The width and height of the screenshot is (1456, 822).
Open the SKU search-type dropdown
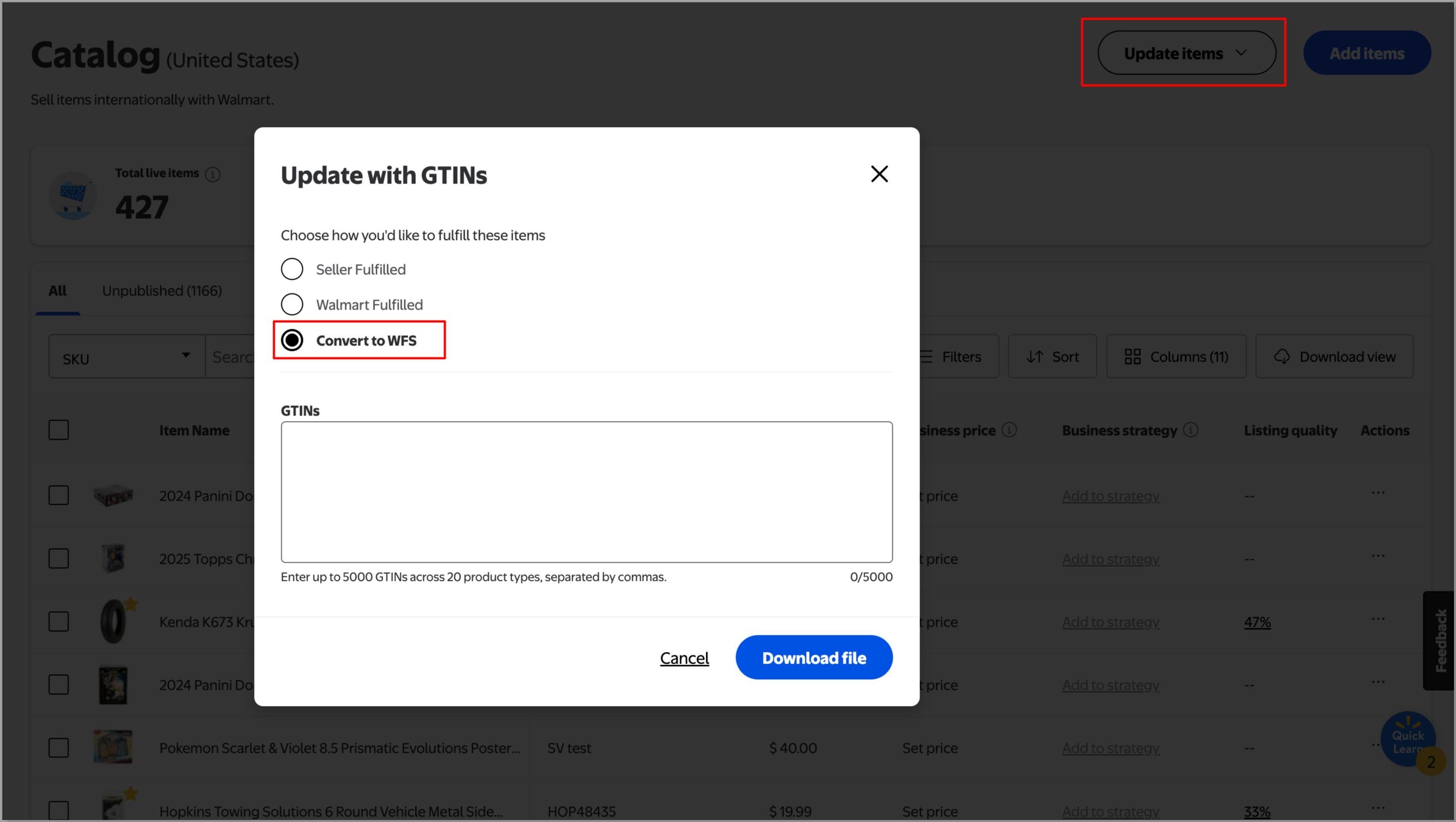pos(127,357)
